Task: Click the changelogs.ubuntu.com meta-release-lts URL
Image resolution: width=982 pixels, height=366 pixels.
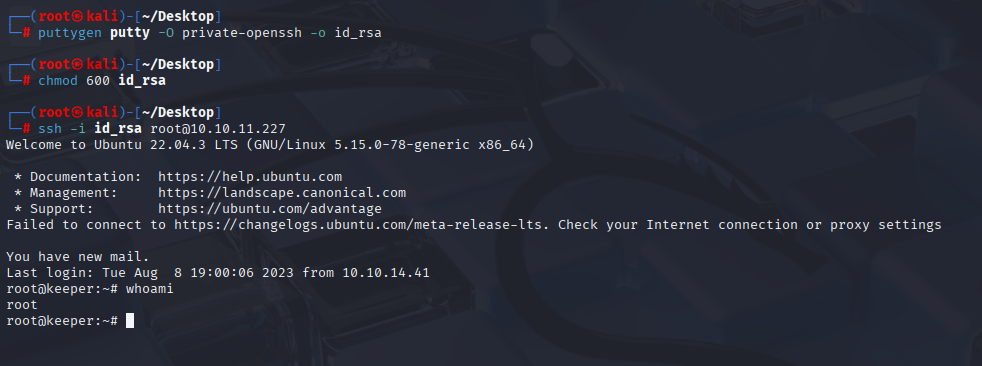Action: tap(362, 225)
